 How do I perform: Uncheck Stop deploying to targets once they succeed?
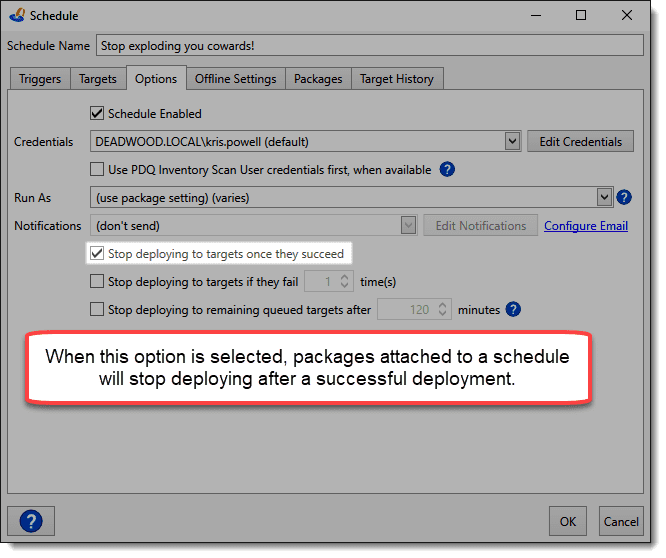(97, 254)
